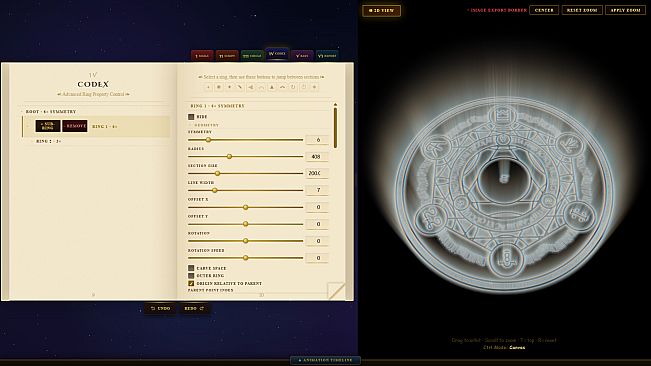Open the purple tab numbered V

coord(302,56)
